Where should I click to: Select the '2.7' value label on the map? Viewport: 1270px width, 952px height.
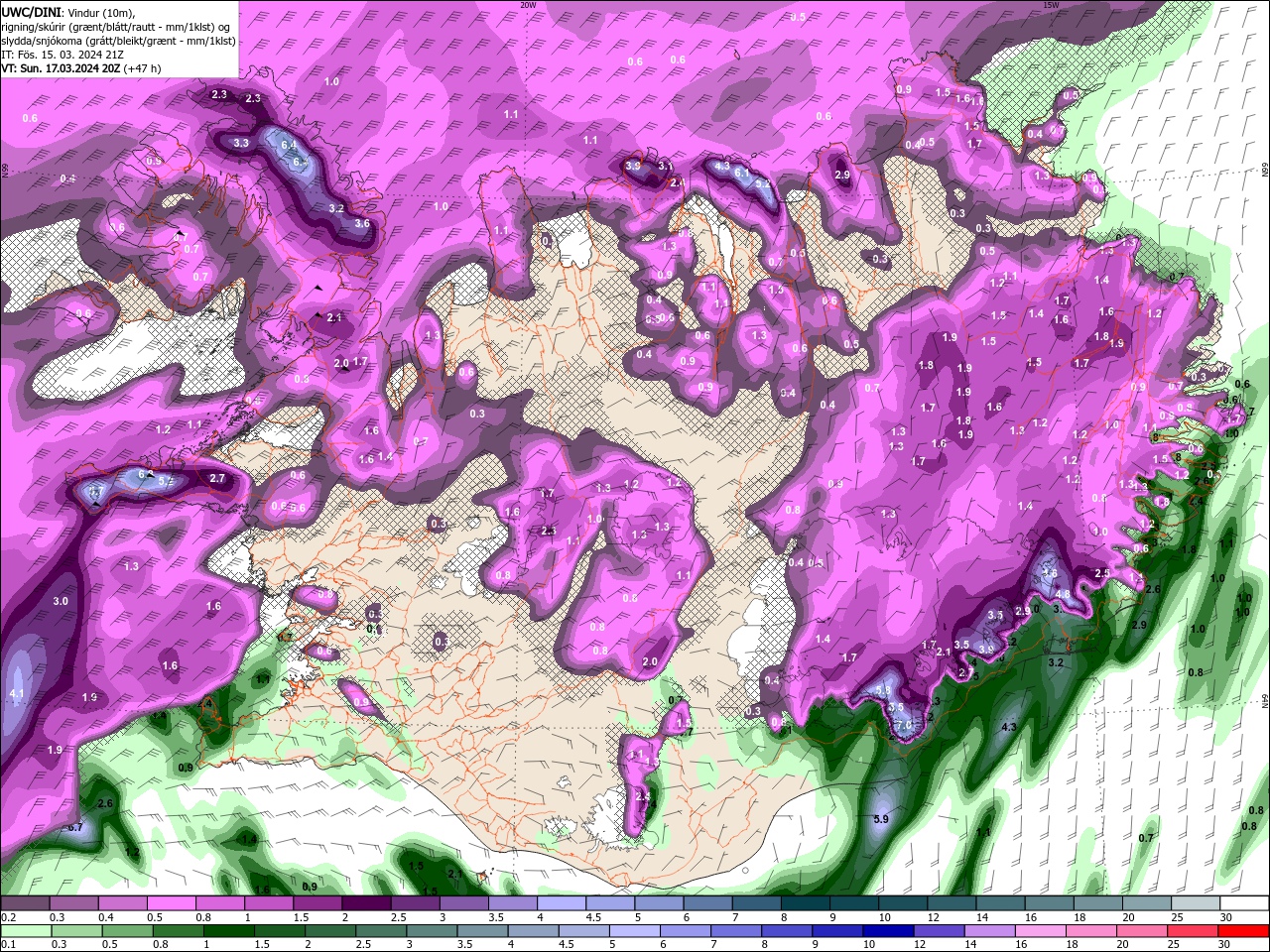point(218,478)
